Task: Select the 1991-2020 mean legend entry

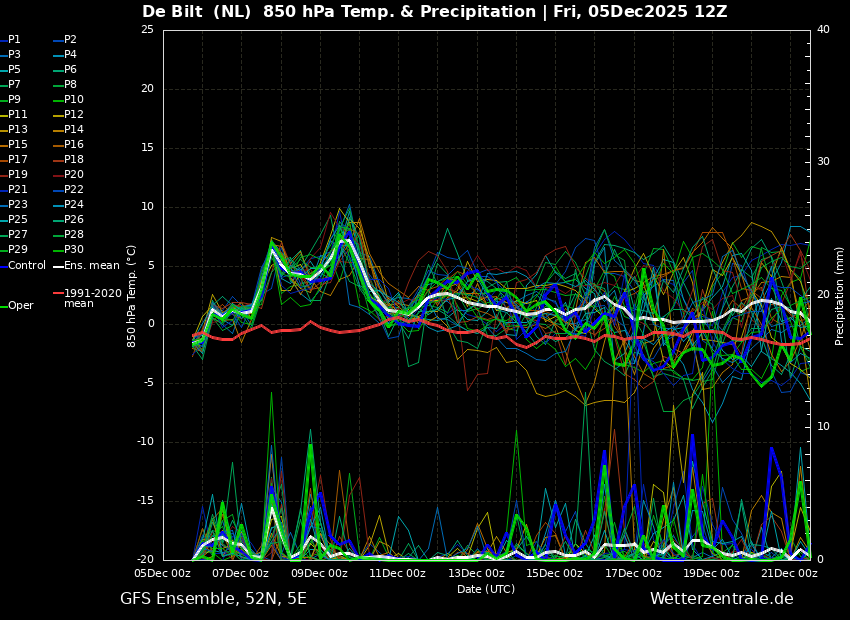Action: (x=92, y=298)
